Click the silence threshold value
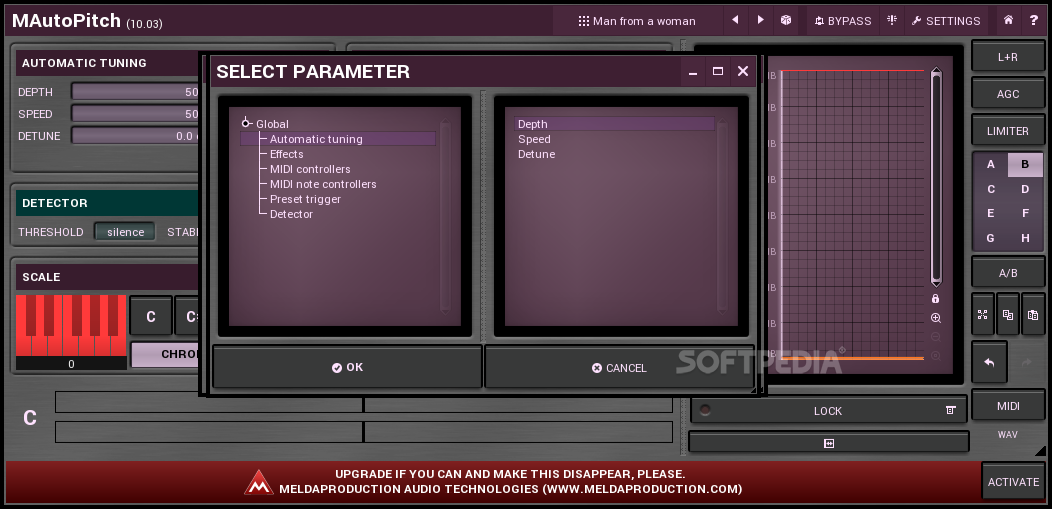The height and width of the screenshot is (509, 1052). (x=125, y=232)
